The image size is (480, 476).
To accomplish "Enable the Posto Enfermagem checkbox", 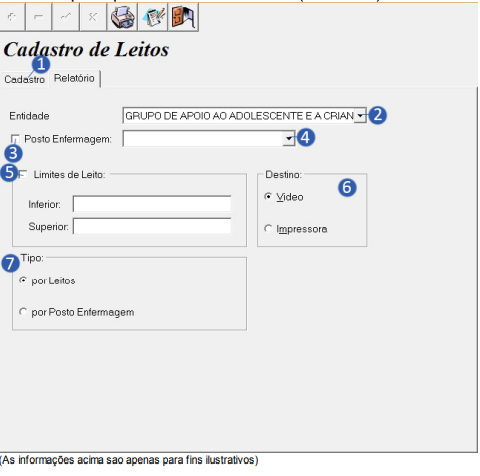I will 15,139.
